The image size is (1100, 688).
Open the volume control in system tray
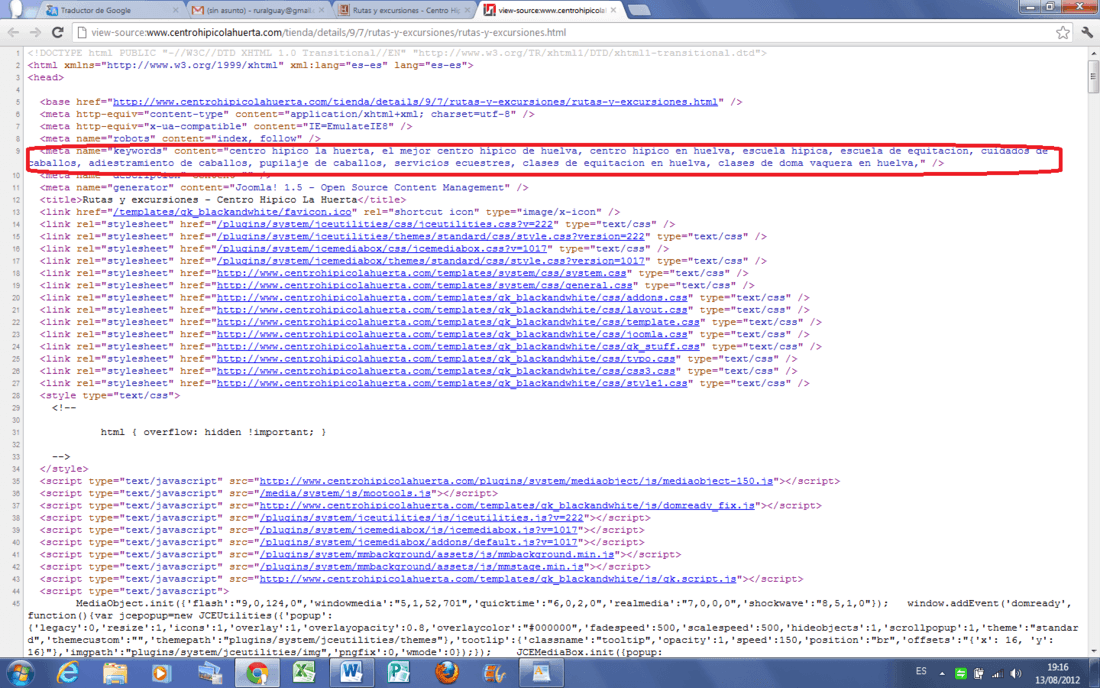coord(1016,673)
